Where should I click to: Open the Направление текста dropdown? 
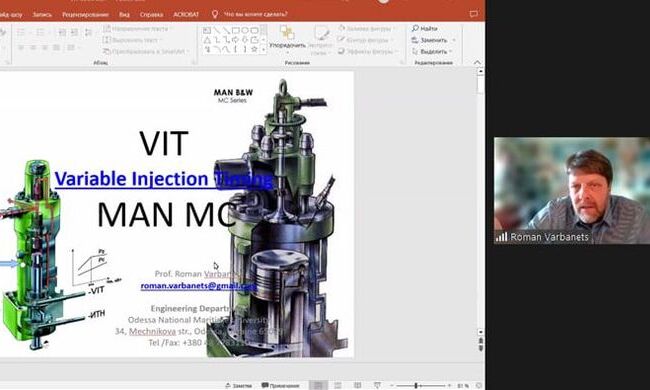tap(138, 29)
